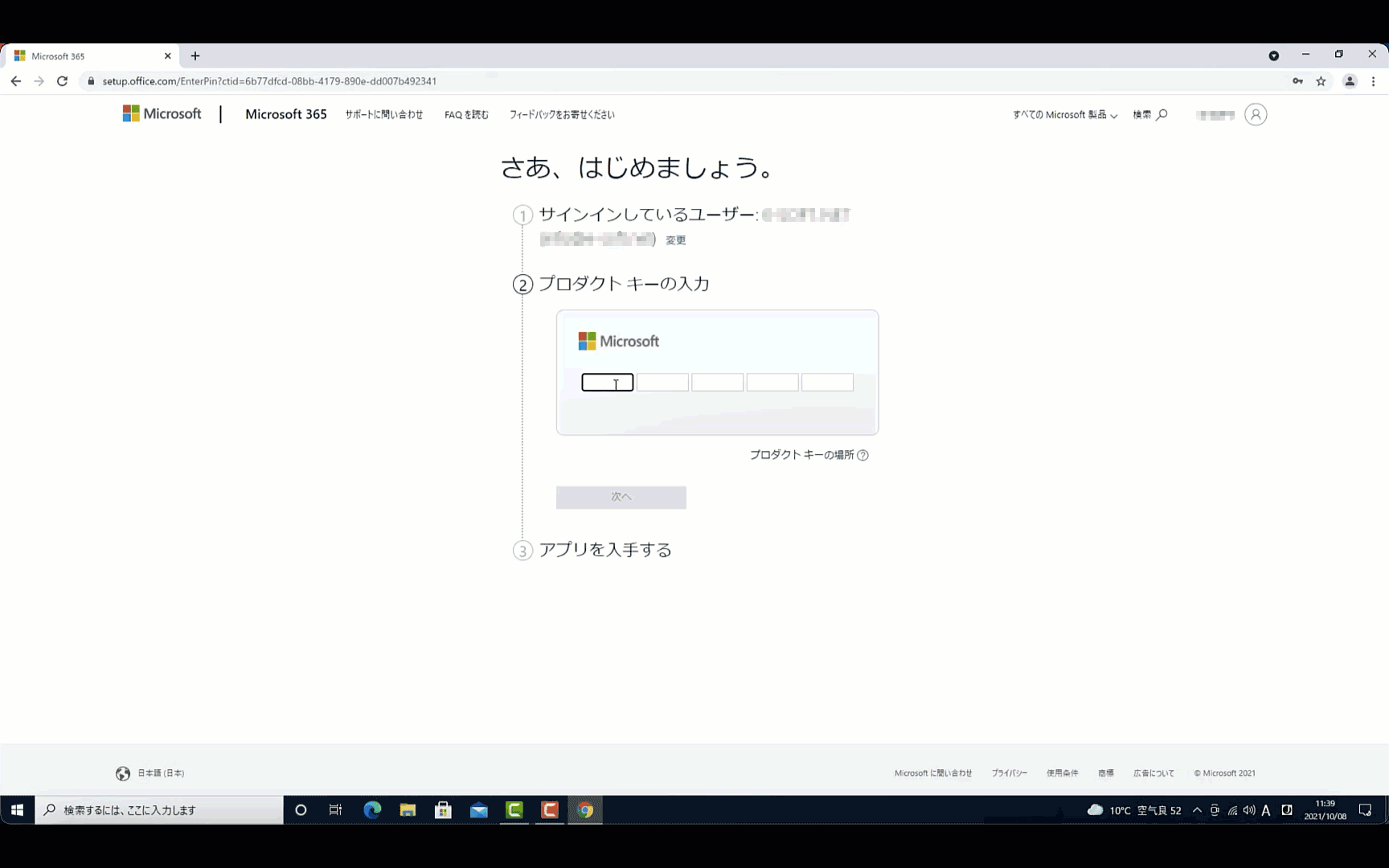Bookmark this page with star icon

(1321, 81)
